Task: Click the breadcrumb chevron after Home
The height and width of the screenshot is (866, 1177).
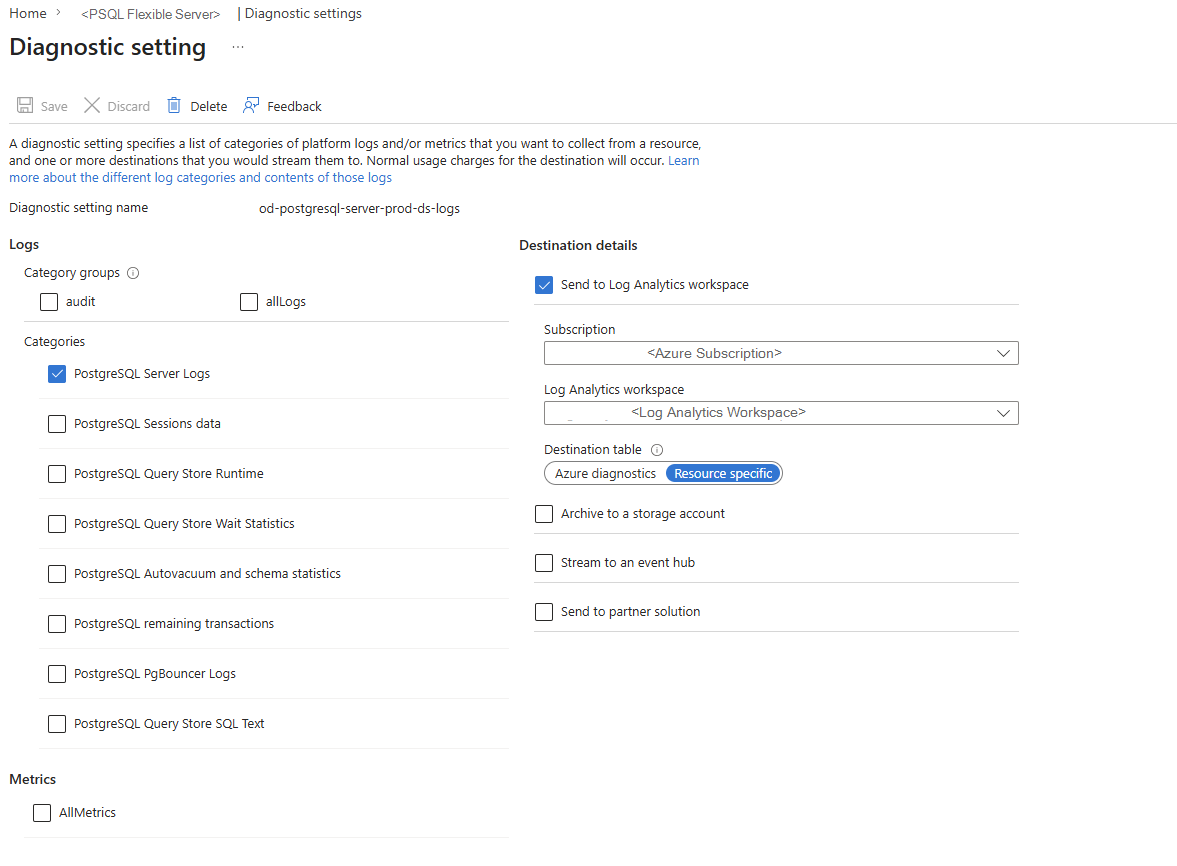Action: (x=58, y=13)
